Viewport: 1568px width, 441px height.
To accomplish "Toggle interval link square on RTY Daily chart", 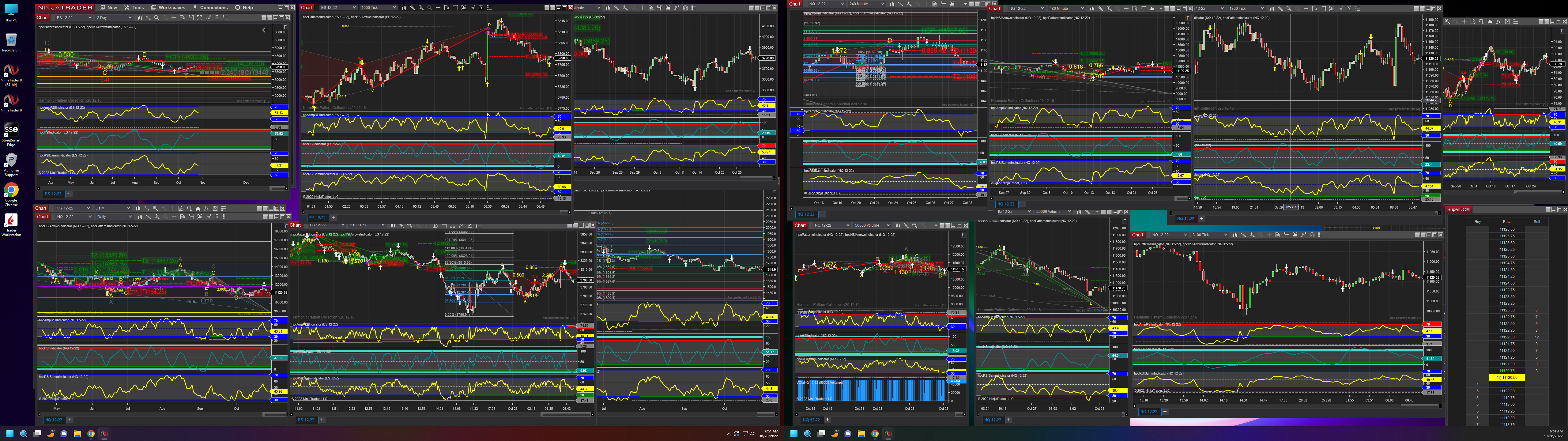I will [x=266, y=208].
